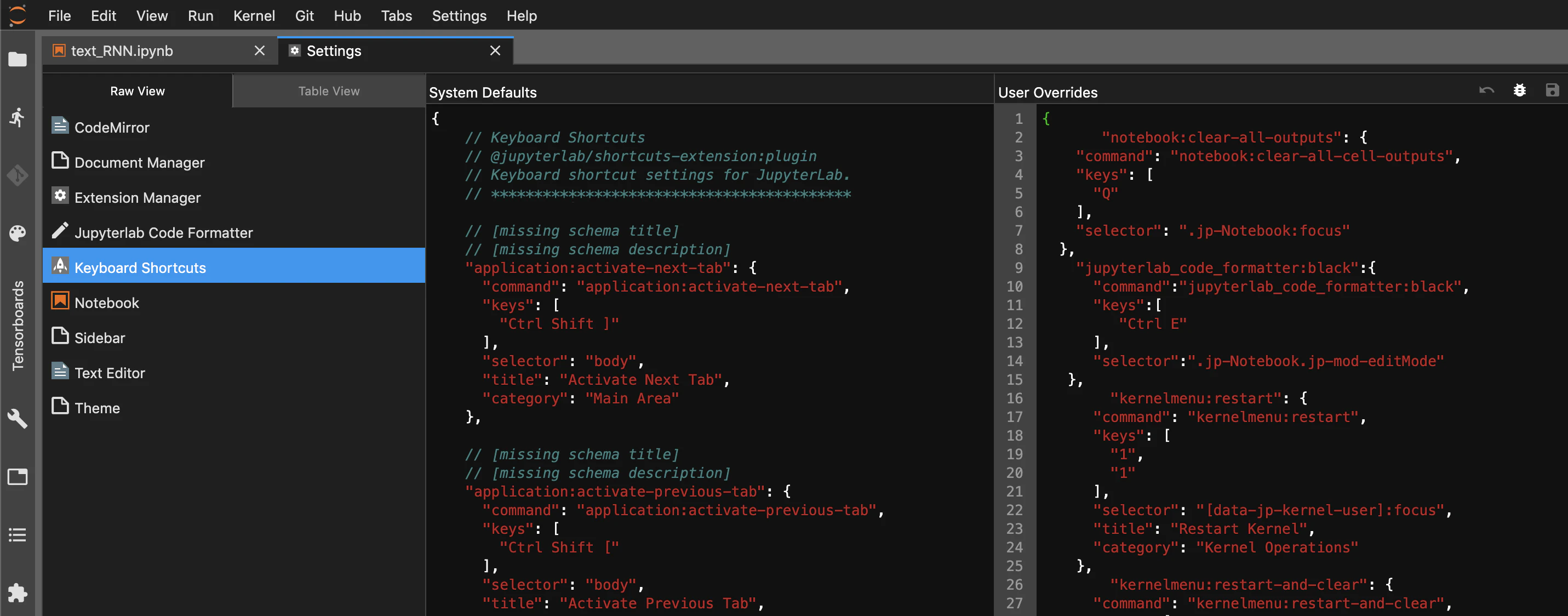Open the Run menu
This screenshot has height=616, width=1568.
(x=201, y=16)
